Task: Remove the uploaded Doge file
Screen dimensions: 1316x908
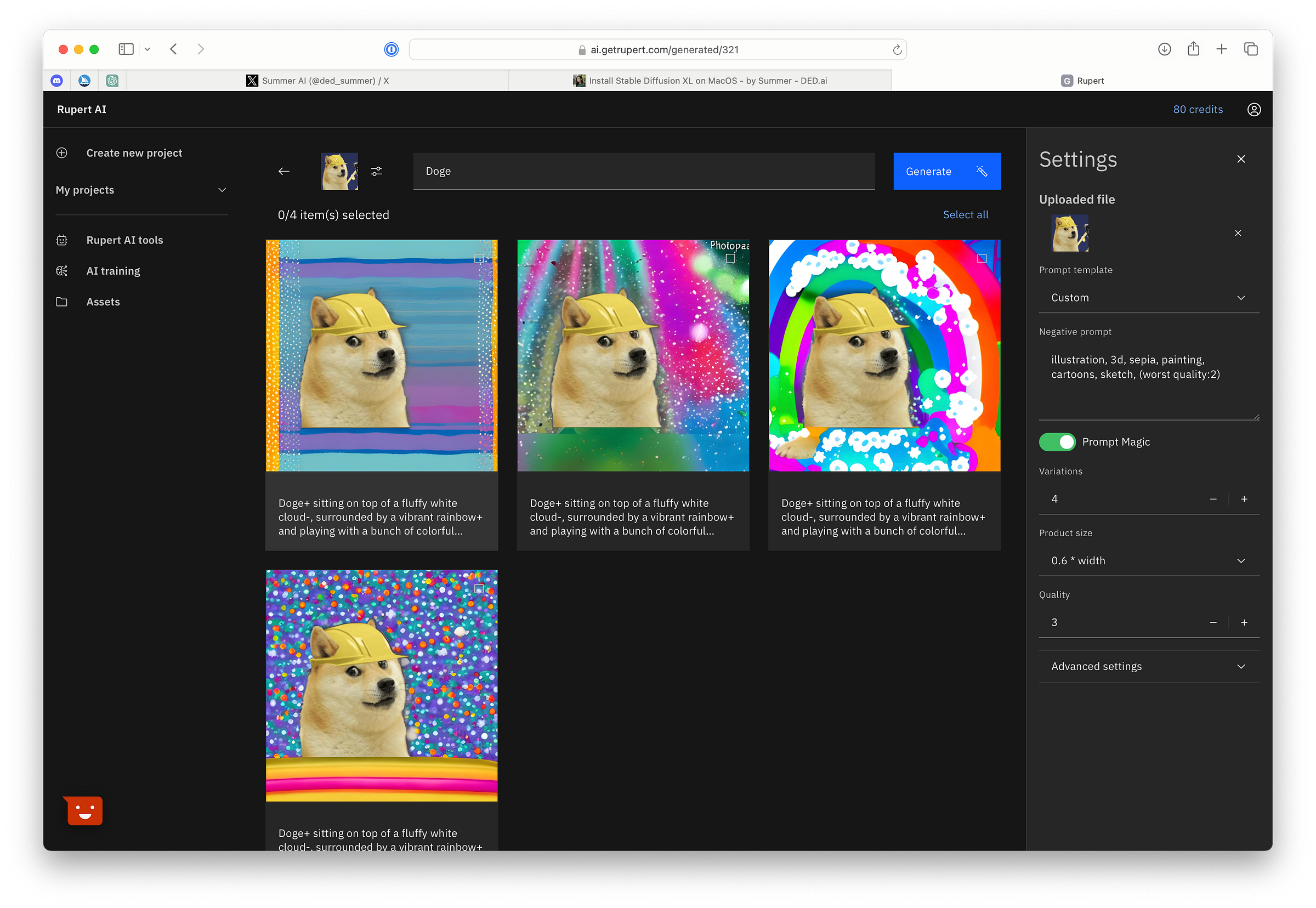Action: click(x=1238, y=233)
